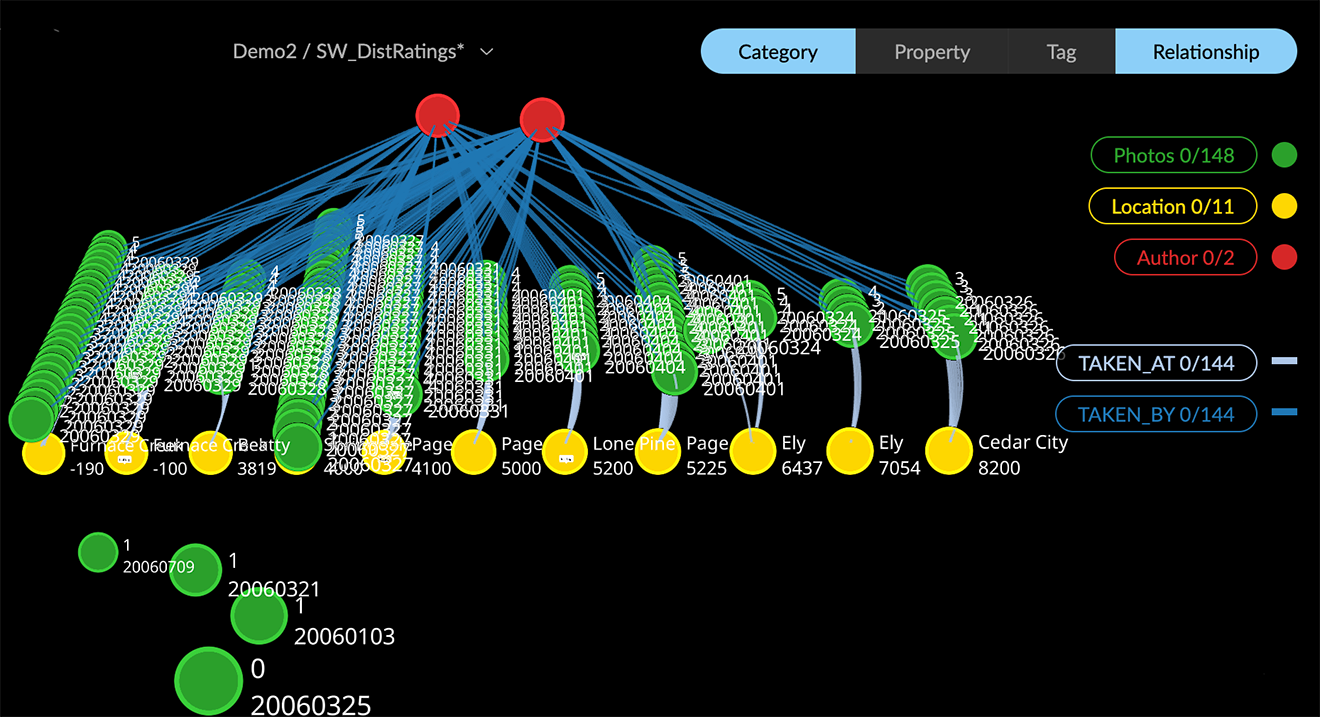The image size is (1320, 719).
Task: Expand the project chevron arrow
Action: point(487,52)
